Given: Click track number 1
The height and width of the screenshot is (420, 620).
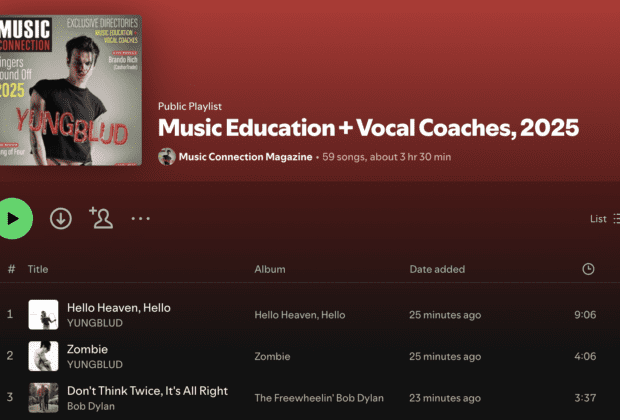Looking at the screenshot, I should (10, 314).
